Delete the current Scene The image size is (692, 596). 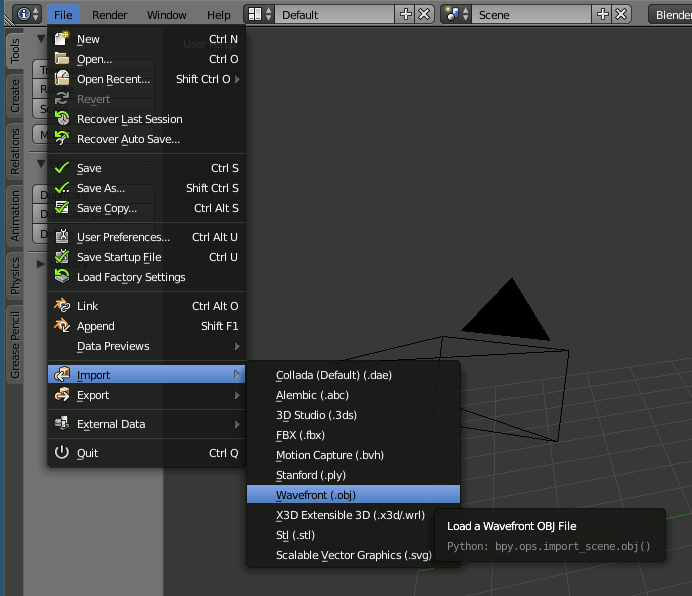click(x=621, y=14)
